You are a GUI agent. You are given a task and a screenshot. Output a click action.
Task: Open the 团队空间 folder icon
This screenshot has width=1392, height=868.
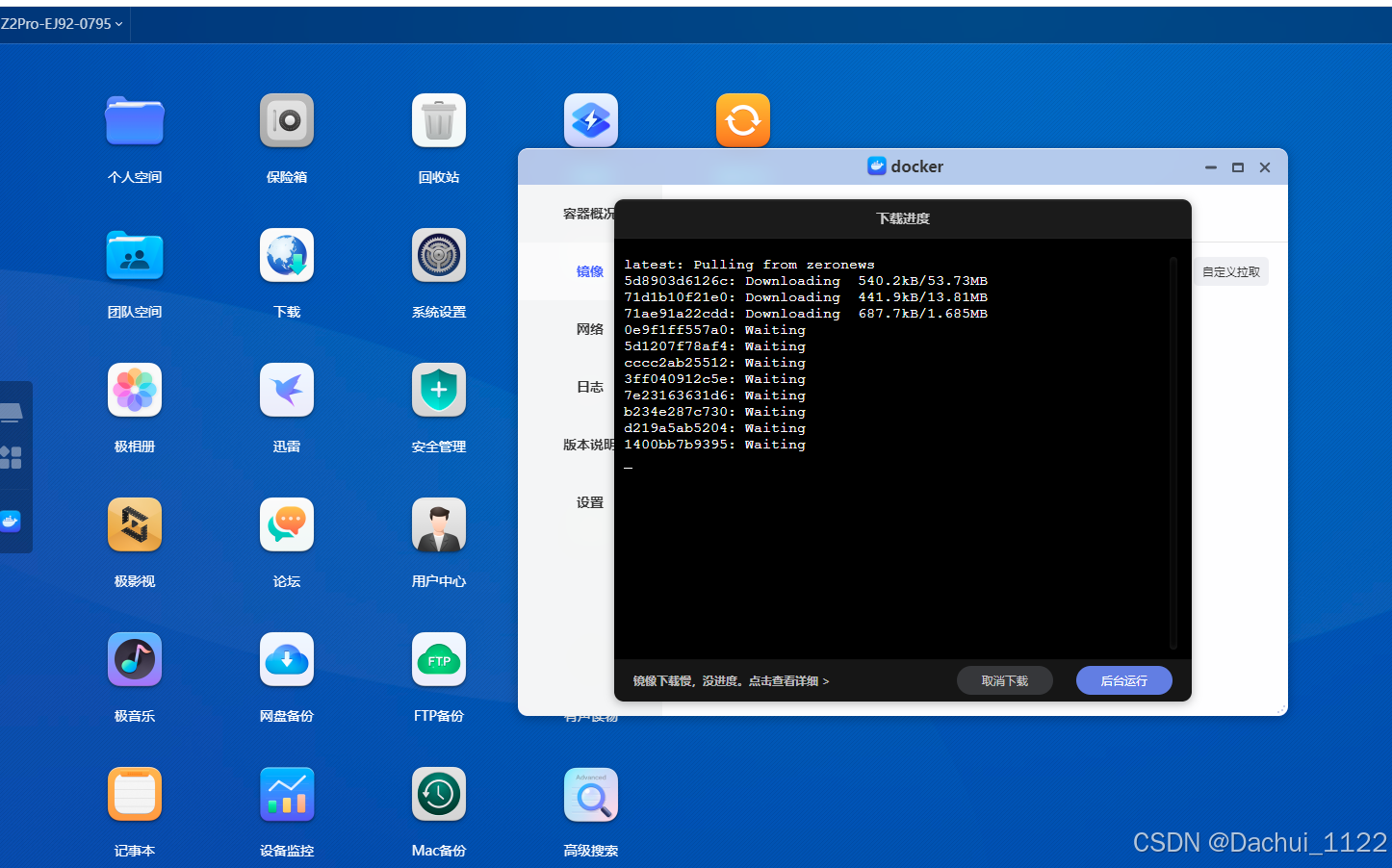[x=135, y=255]
